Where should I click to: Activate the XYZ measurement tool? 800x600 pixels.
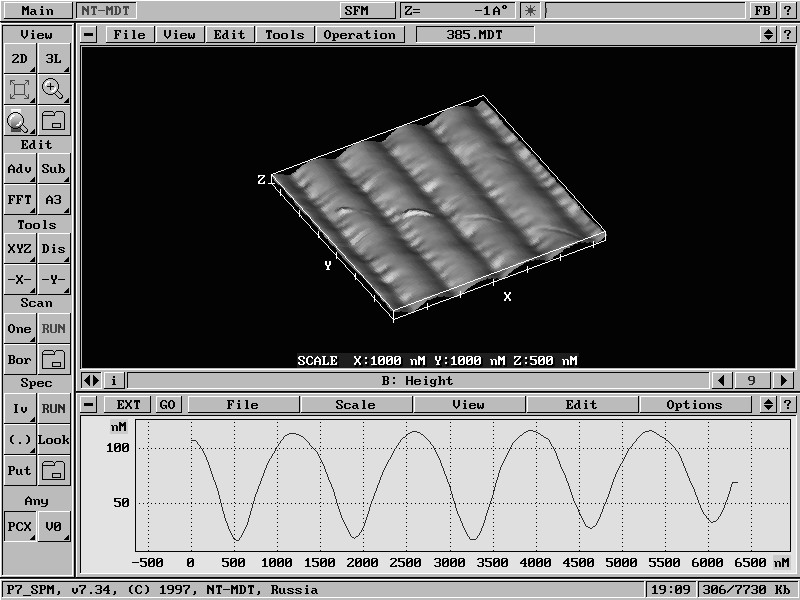click(19, 249)
